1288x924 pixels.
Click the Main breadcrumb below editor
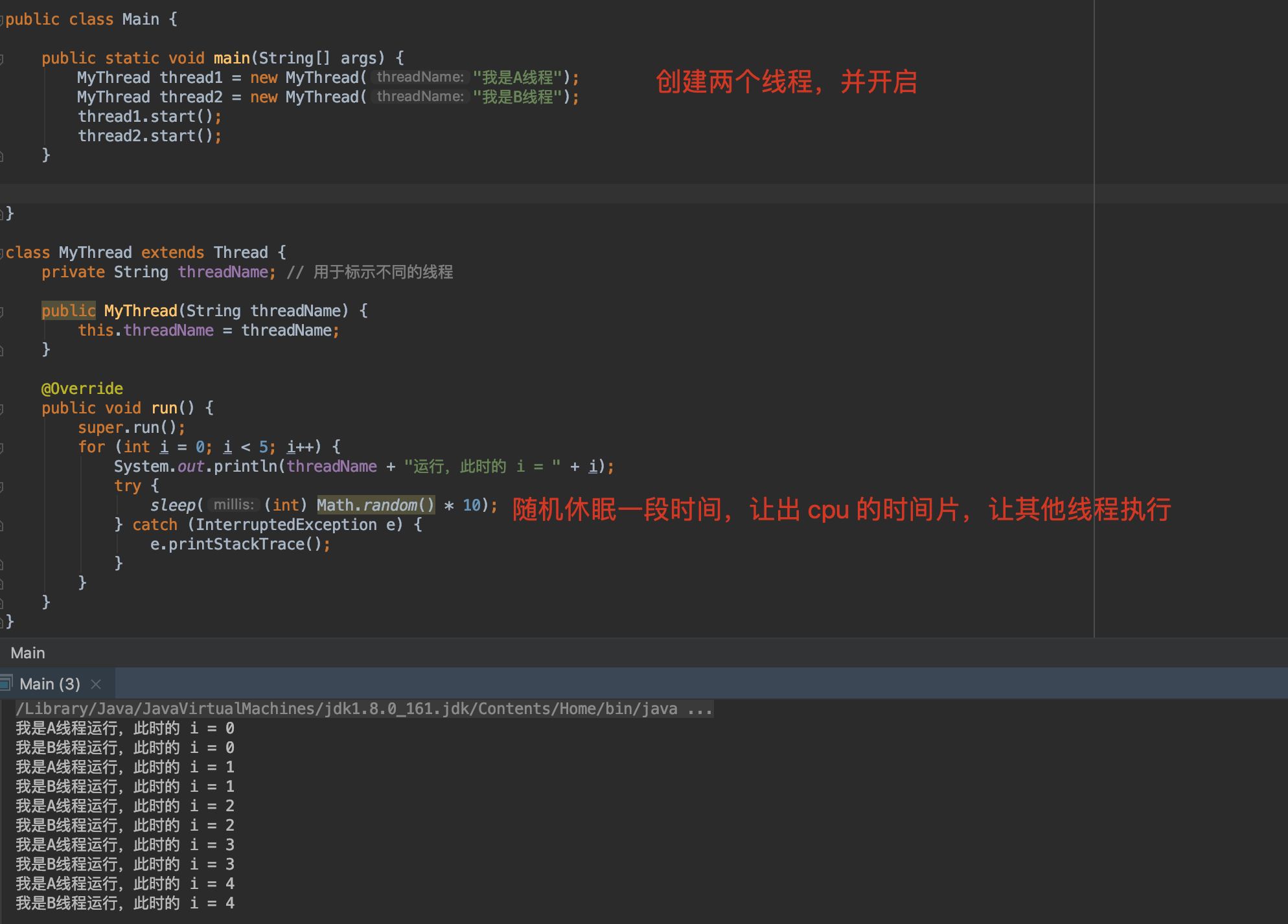[x=28, y=653]
